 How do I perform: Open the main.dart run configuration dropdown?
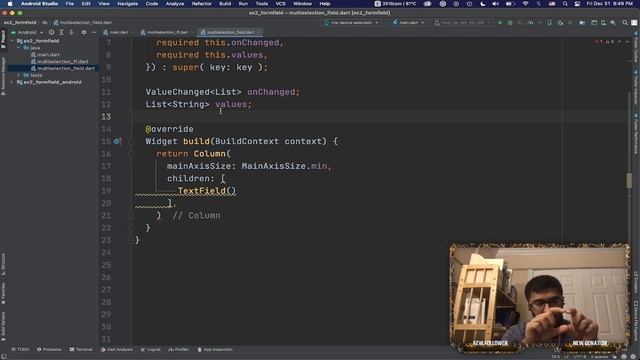pyautogui.click(x=409, y=23)
